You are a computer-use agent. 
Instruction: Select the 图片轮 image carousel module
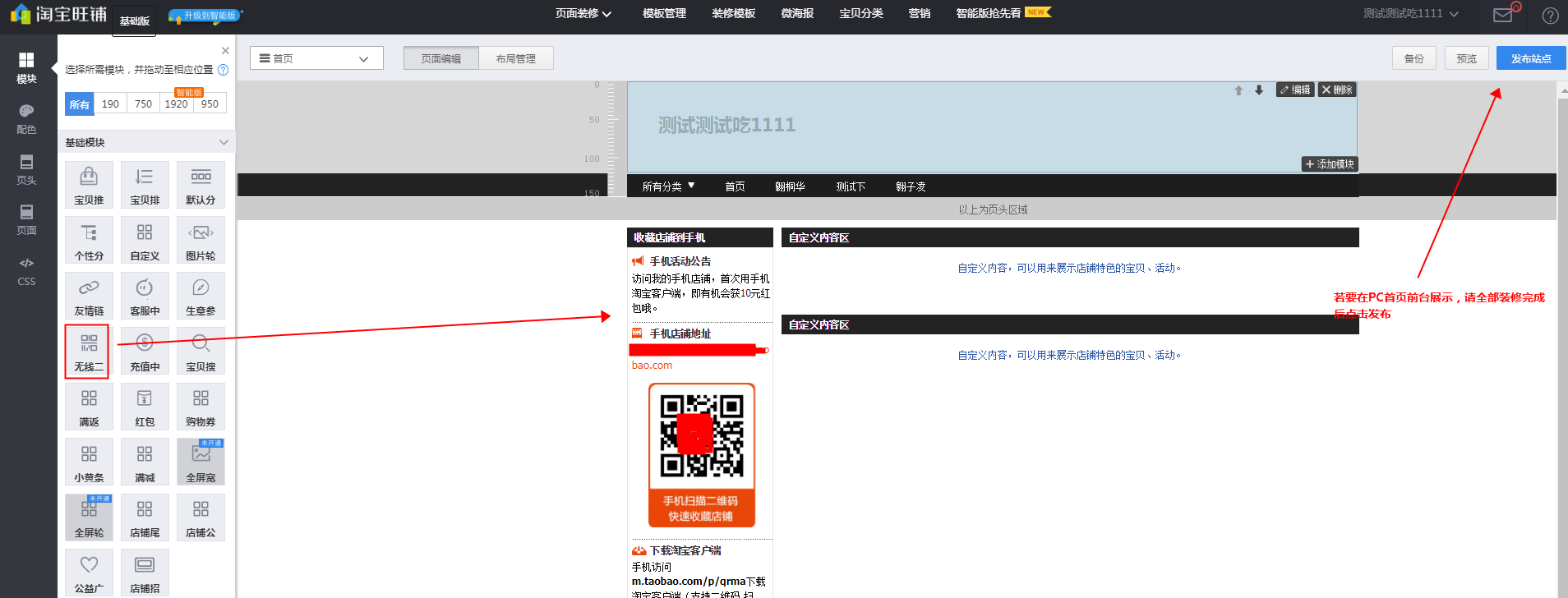201,241
